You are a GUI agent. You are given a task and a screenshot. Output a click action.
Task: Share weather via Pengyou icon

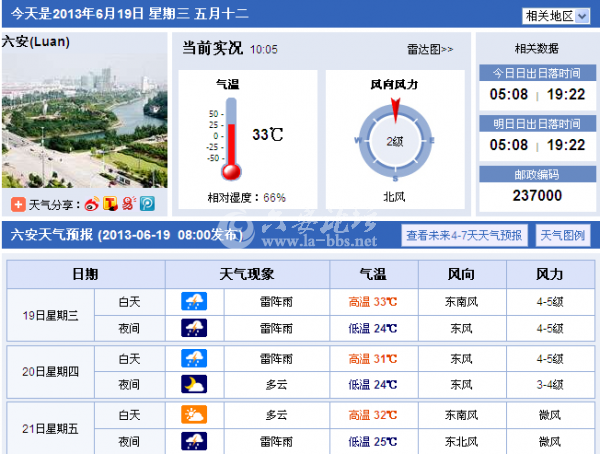tap(147, 204)
